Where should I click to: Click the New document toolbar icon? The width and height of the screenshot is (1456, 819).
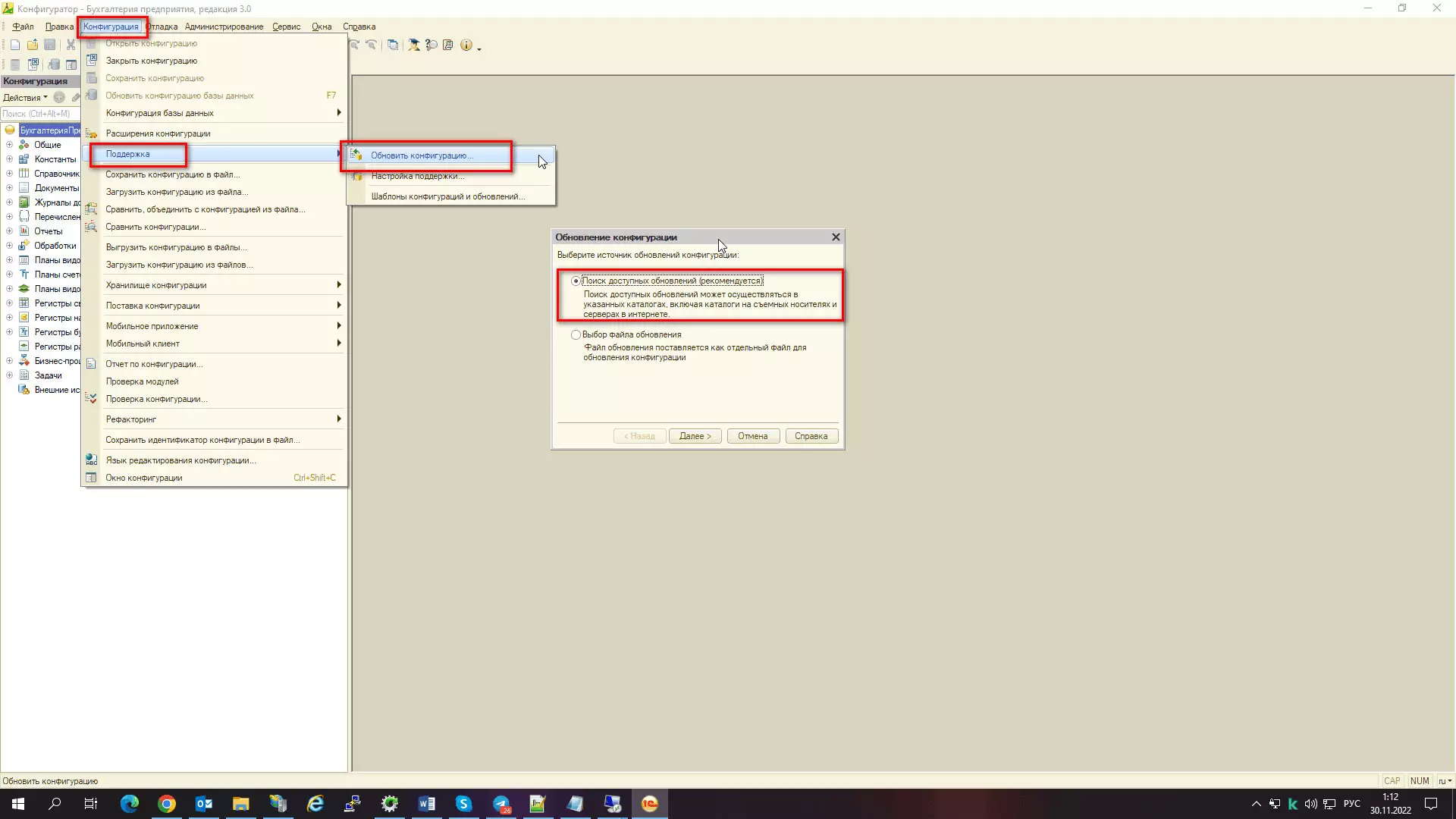15,45
